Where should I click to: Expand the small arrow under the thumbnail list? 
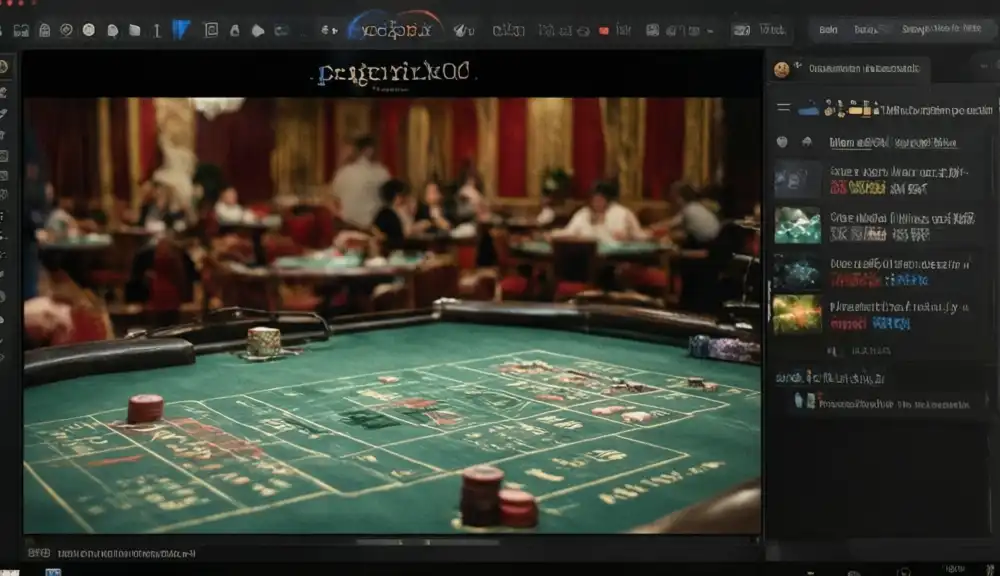(x=832, y=351)
